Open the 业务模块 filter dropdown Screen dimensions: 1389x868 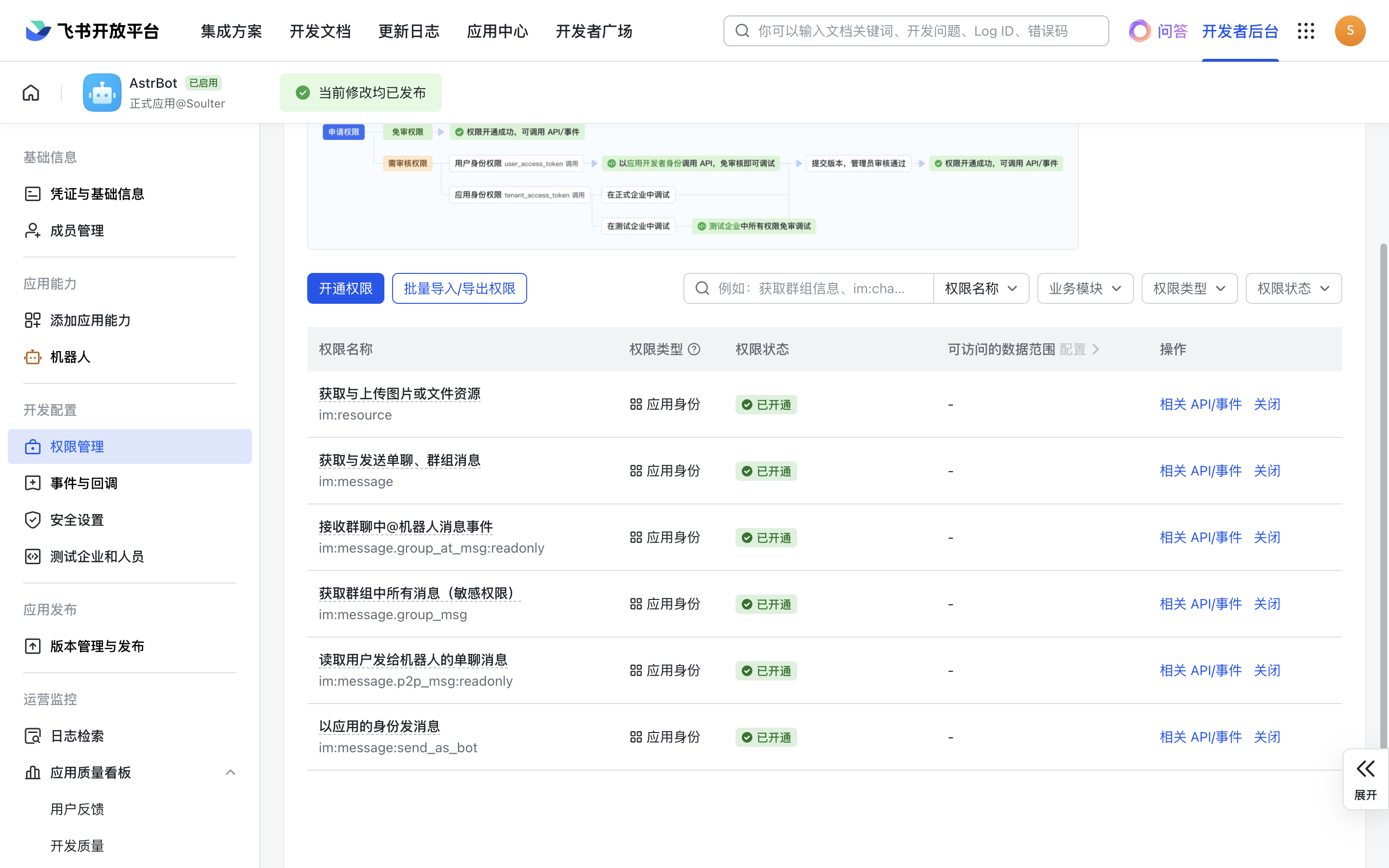pos(1084,288)
